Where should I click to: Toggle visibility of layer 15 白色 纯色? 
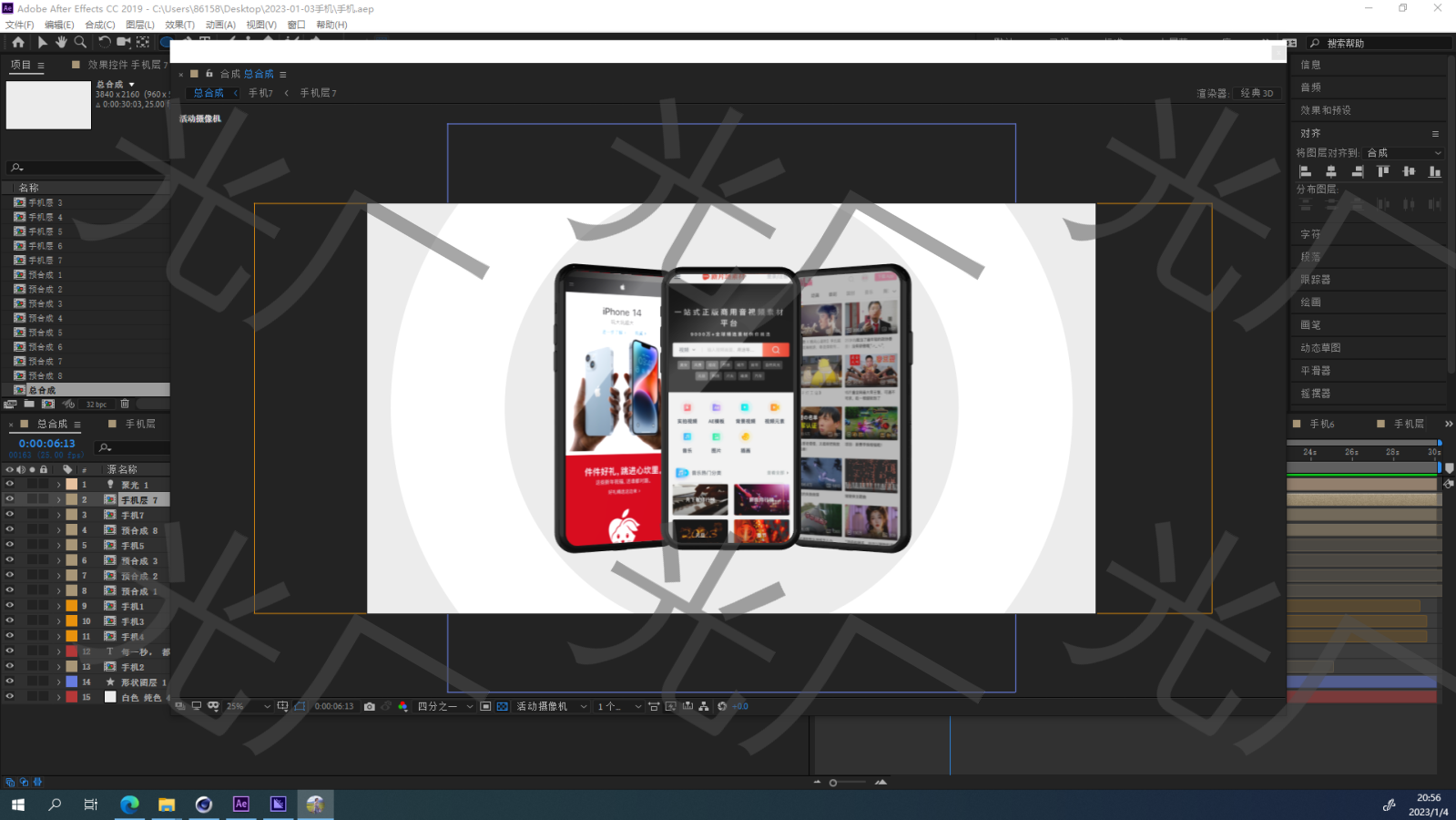click(x=10, y=697)
